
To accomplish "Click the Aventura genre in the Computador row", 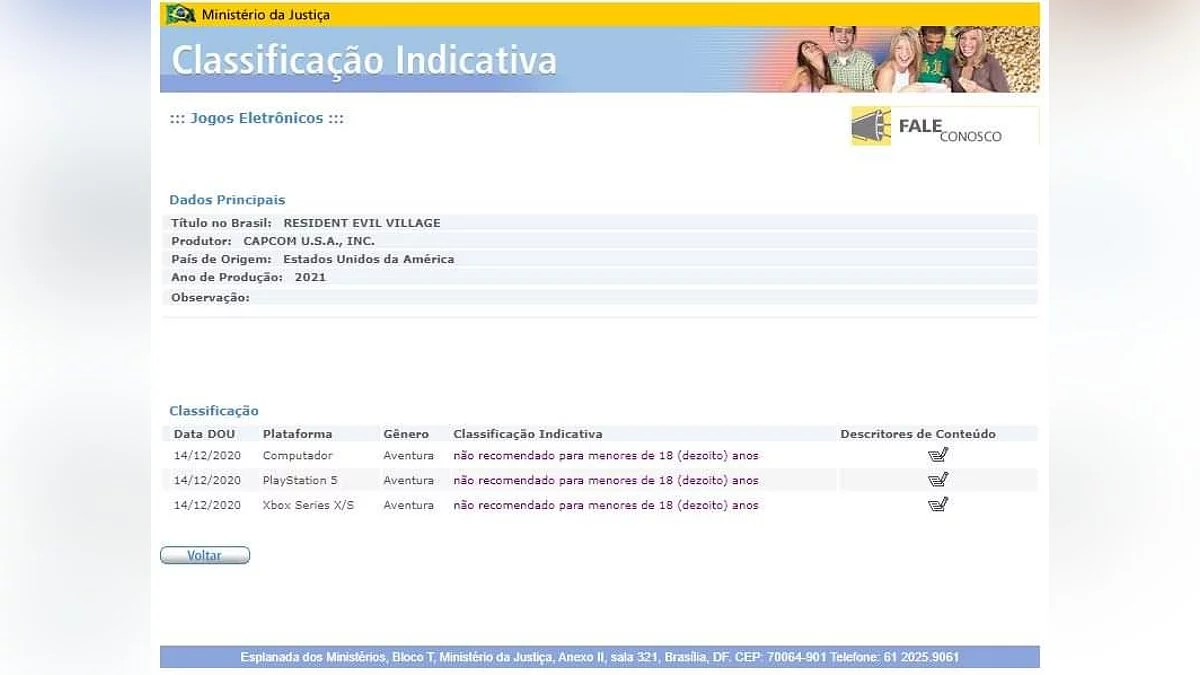I will 409,456.
